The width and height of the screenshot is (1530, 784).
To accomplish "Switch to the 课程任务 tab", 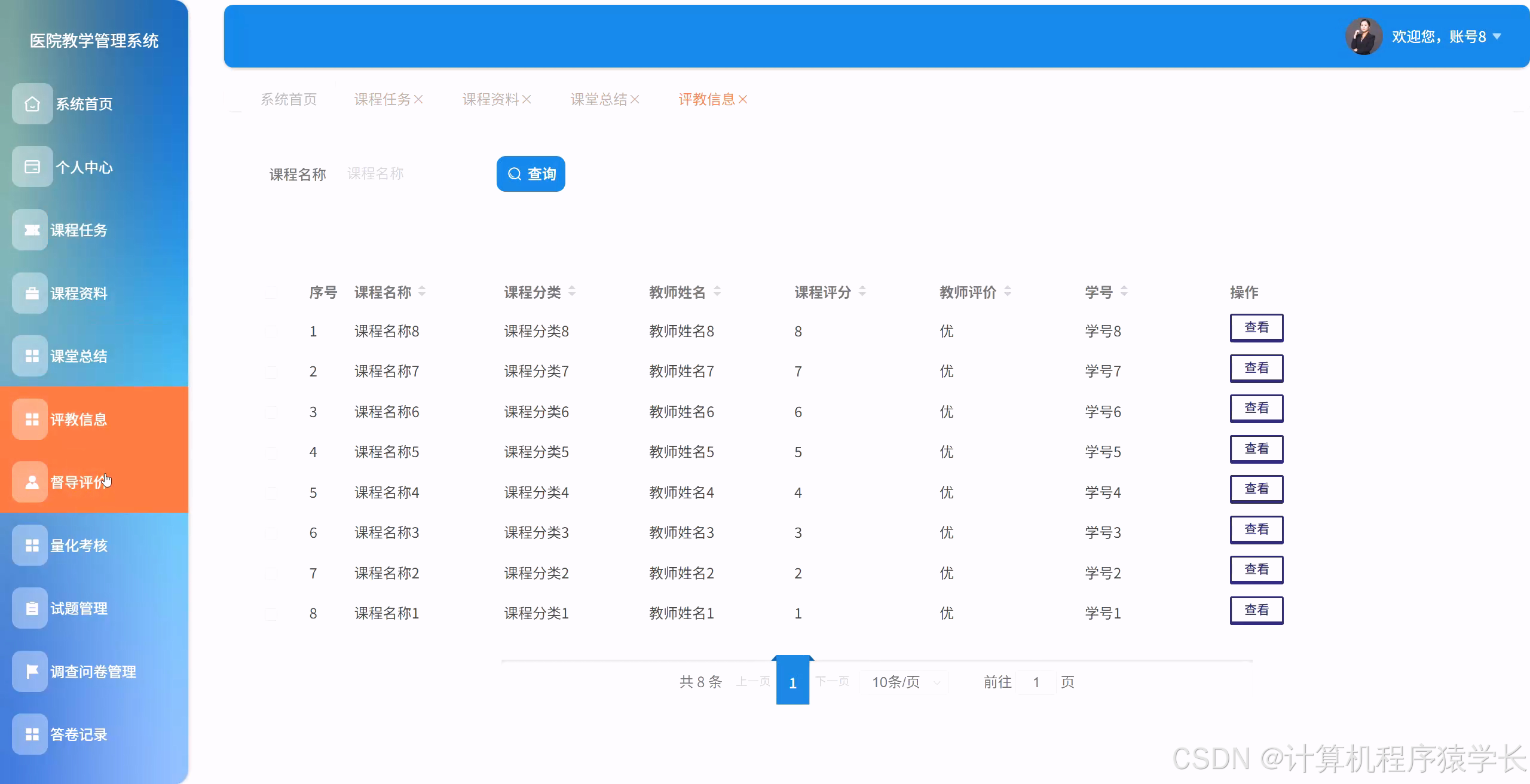I will pyautogui.click(x=382, y=99).
